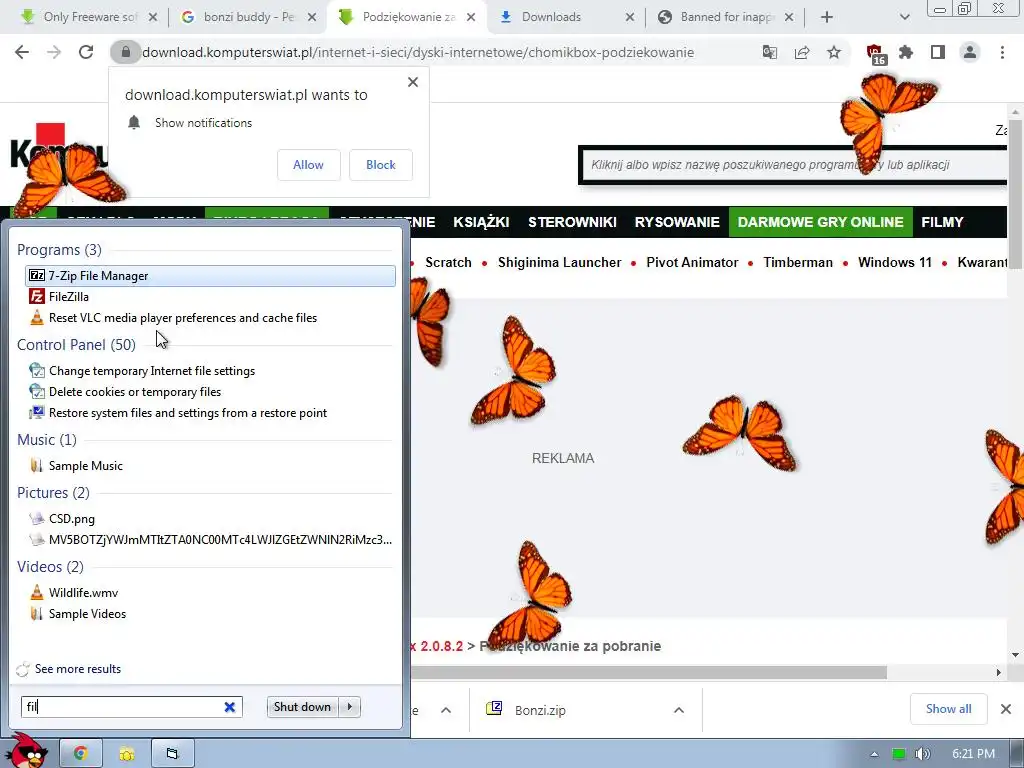
Task: Open STEROWNIKI in site navigation
Action: [572, 222]
